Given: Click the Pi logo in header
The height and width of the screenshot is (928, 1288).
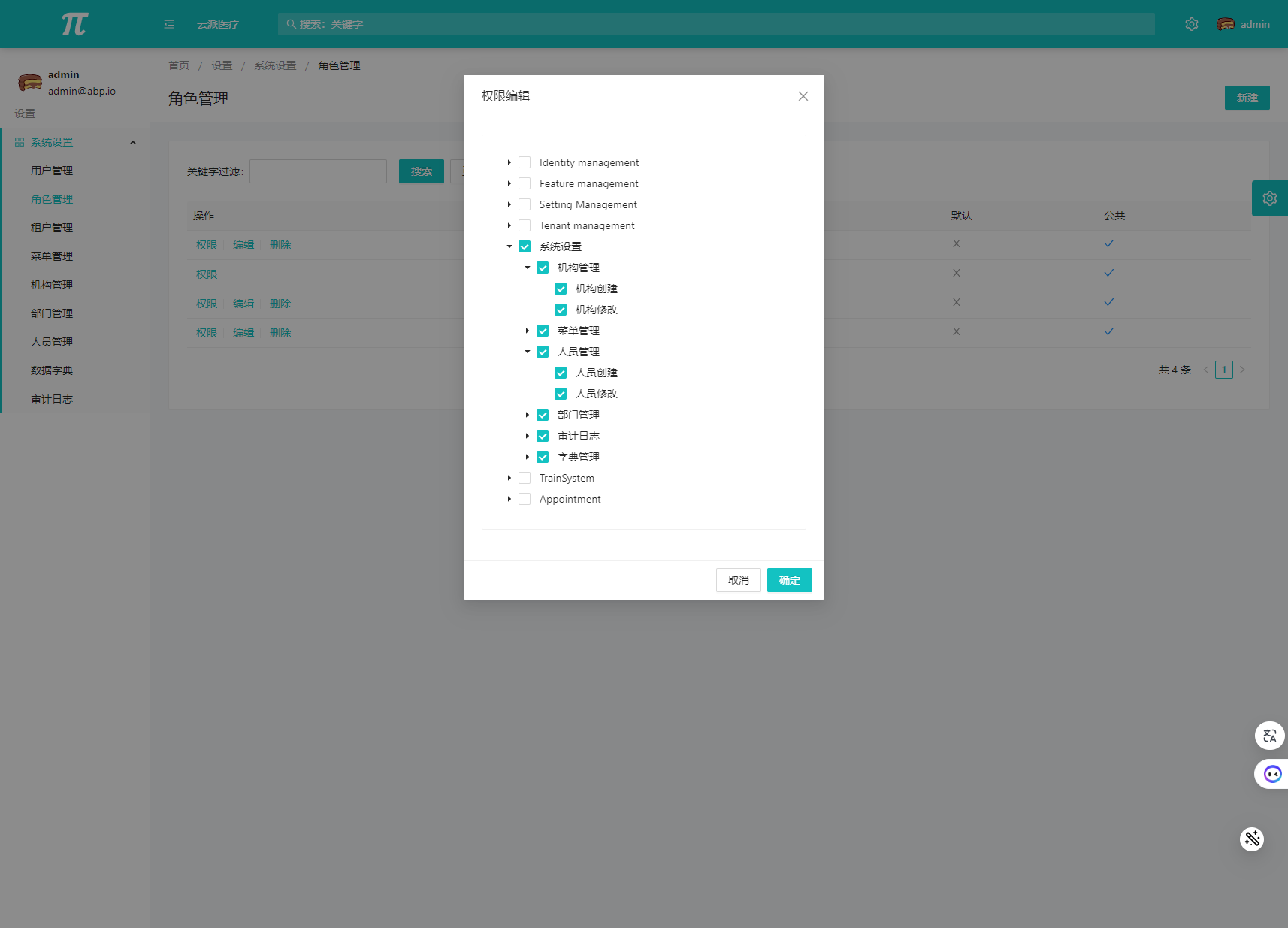Looking at the screenshot, I should [x=74, y=24].
